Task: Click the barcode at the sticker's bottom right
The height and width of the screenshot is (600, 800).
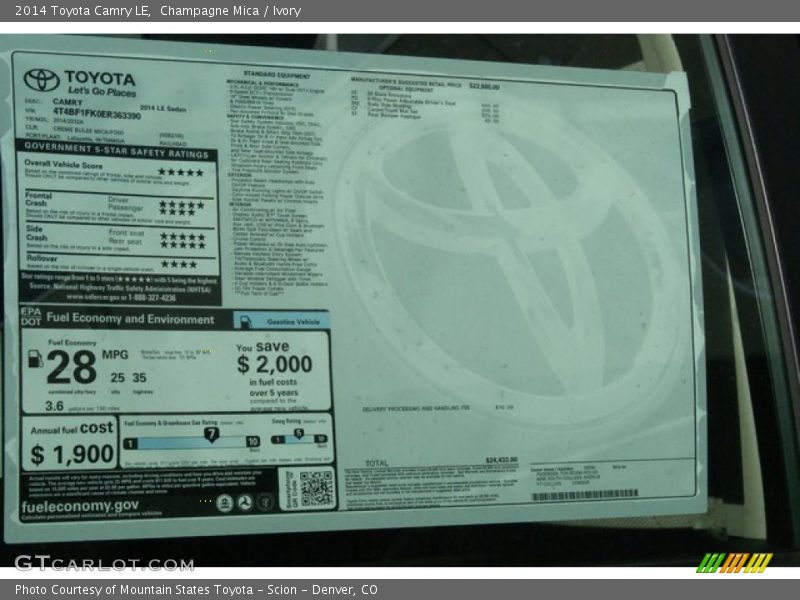Action: [x=585, y=494]
